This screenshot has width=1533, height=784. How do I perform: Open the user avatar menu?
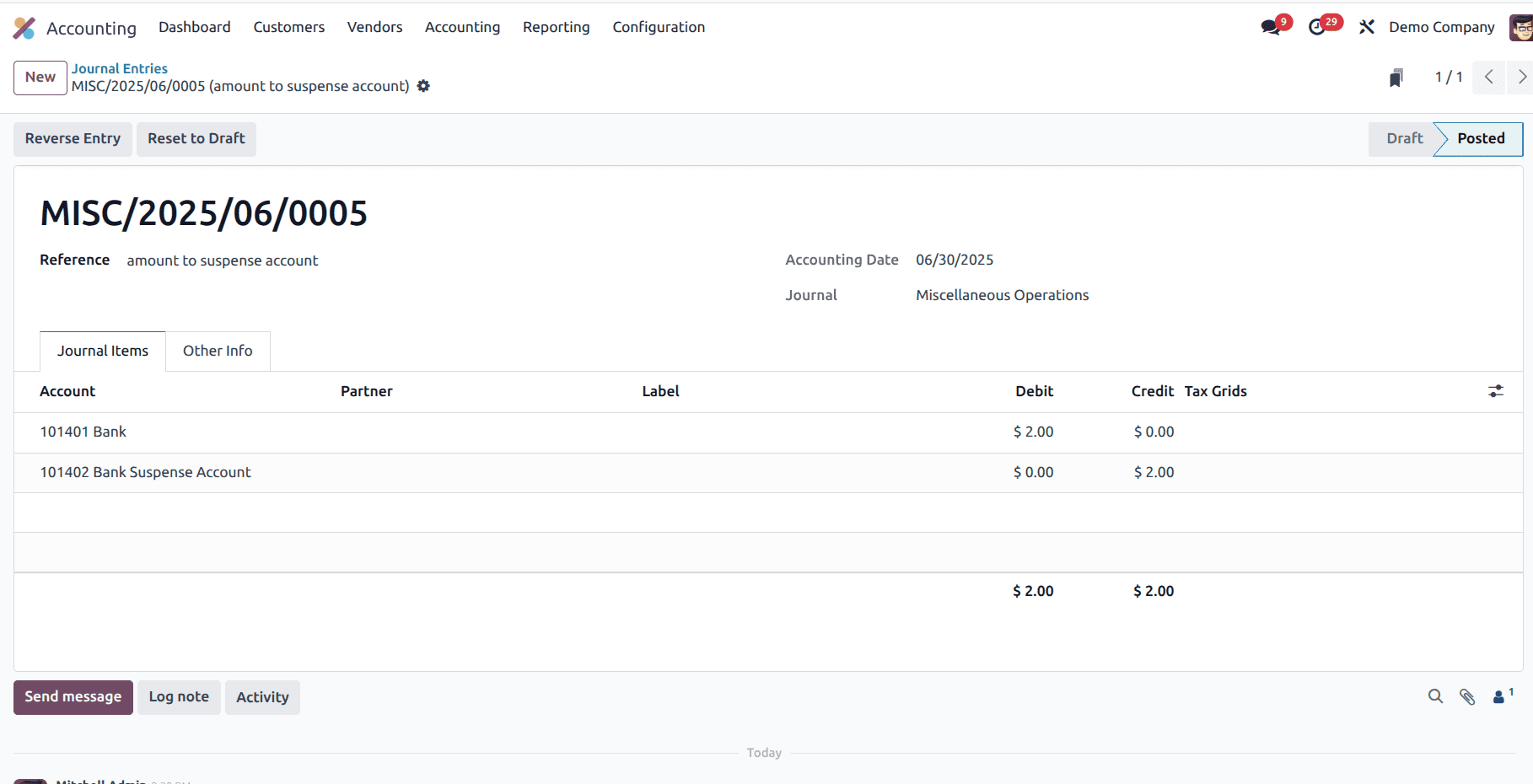pyautogui.click(x=1521, y=27)
